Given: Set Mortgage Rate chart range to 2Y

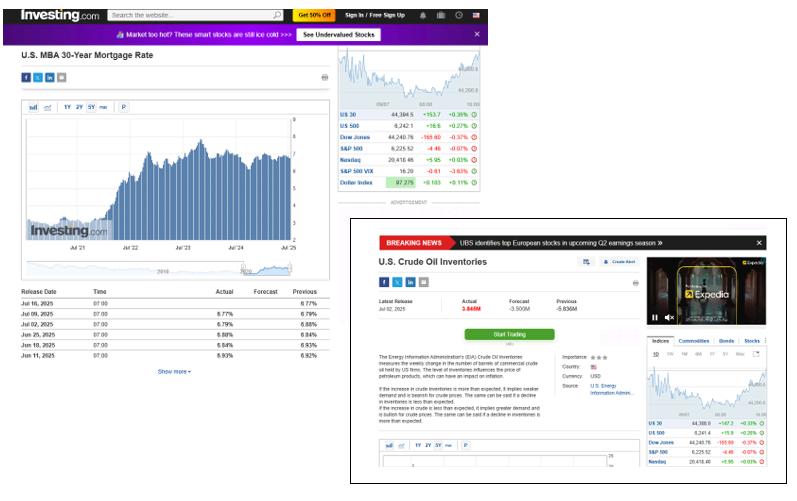Looking at the screenshot, I should (79, 107).
